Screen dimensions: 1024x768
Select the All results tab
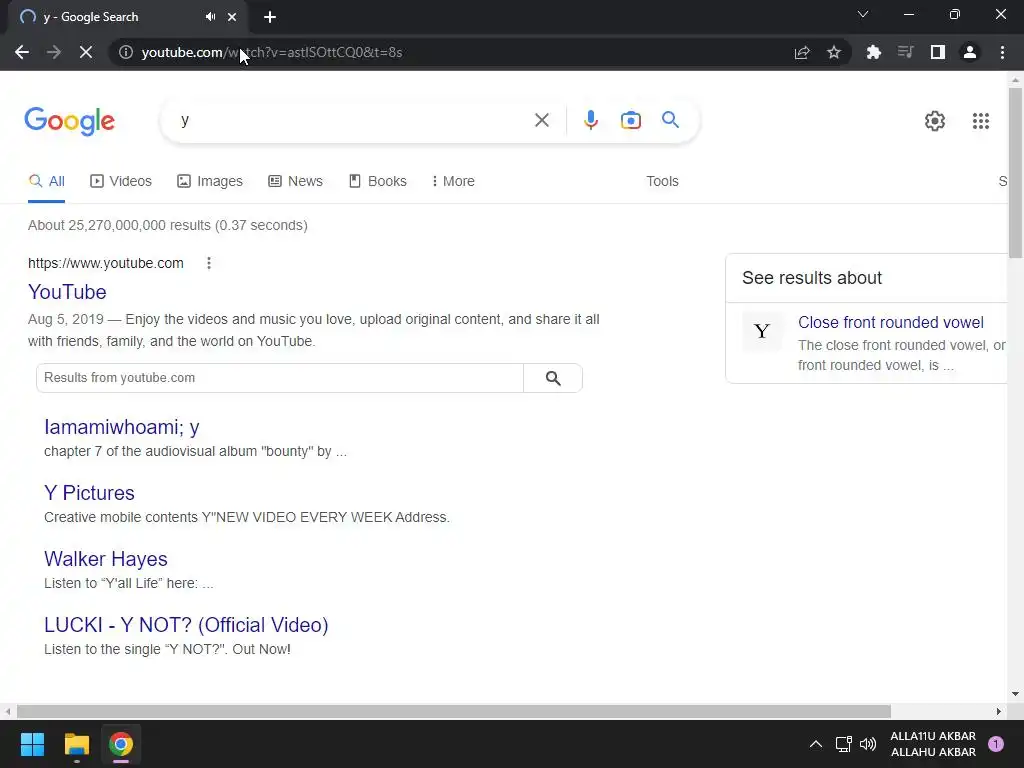click(x=46, y=181)
